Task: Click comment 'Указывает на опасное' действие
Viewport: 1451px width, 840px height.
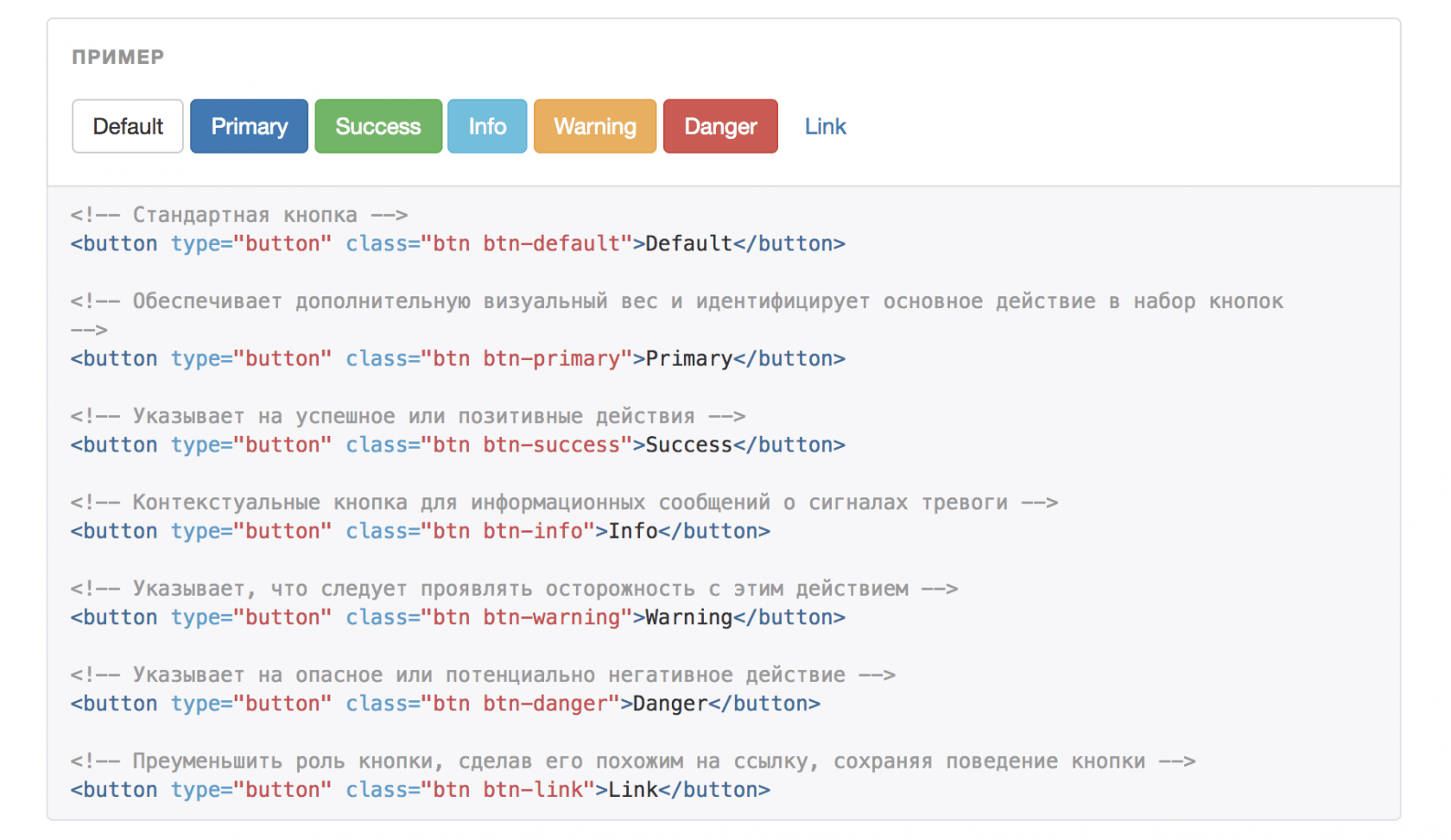Action: click(x=483, y=675)
